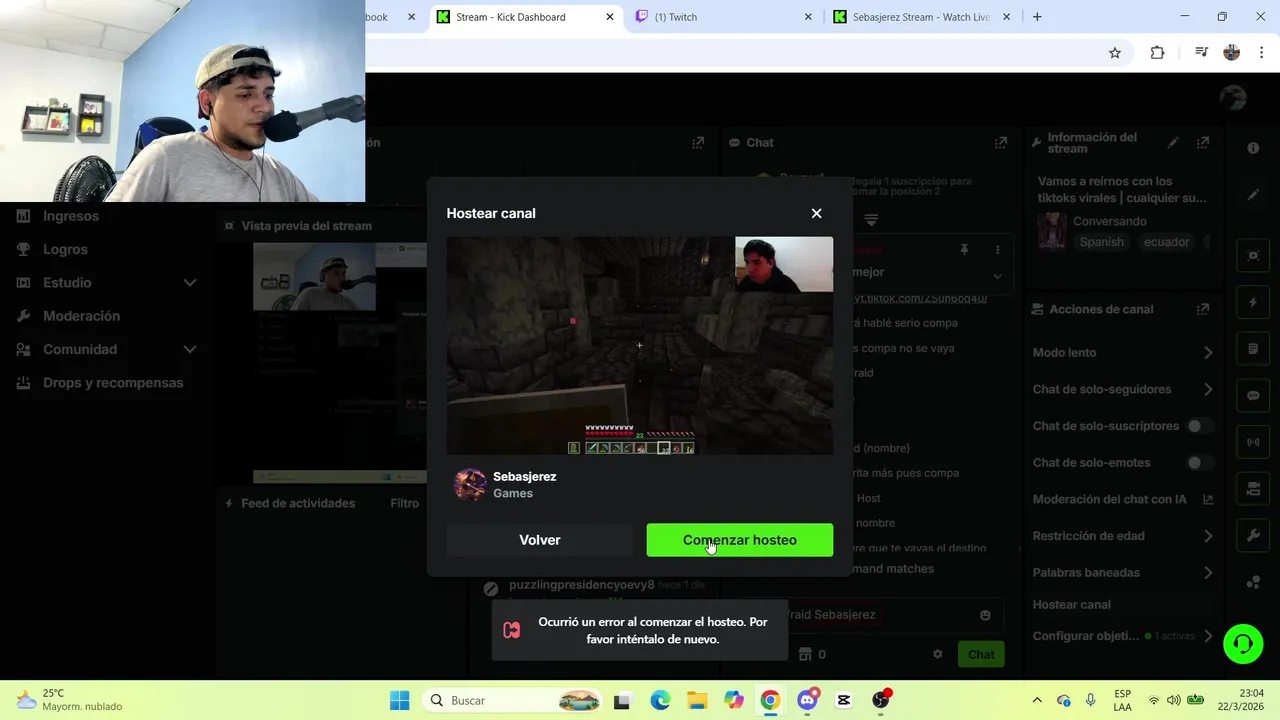Click the broadcast signal icon in the right rail
Screen dimensions: 1280x720
[1253, 442]
